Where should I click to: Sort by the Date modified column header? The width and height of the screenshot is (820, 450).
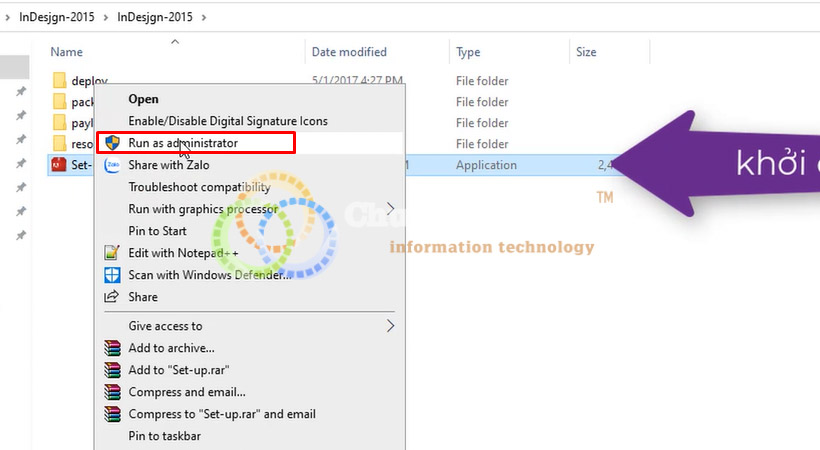pos(349,52)
